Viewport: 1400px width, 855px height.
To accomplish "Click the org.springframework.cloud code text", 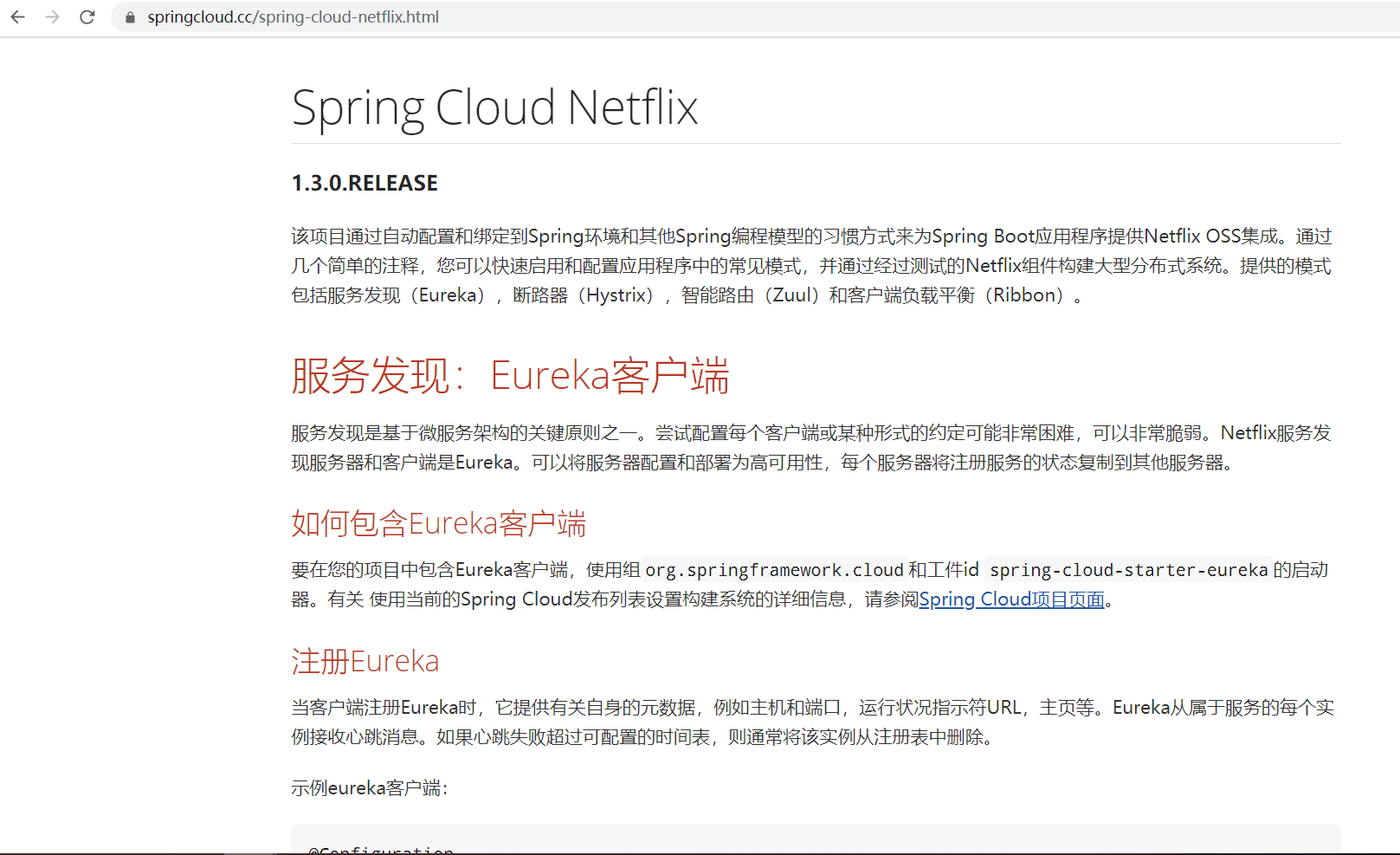I will [x=774, y=570].
